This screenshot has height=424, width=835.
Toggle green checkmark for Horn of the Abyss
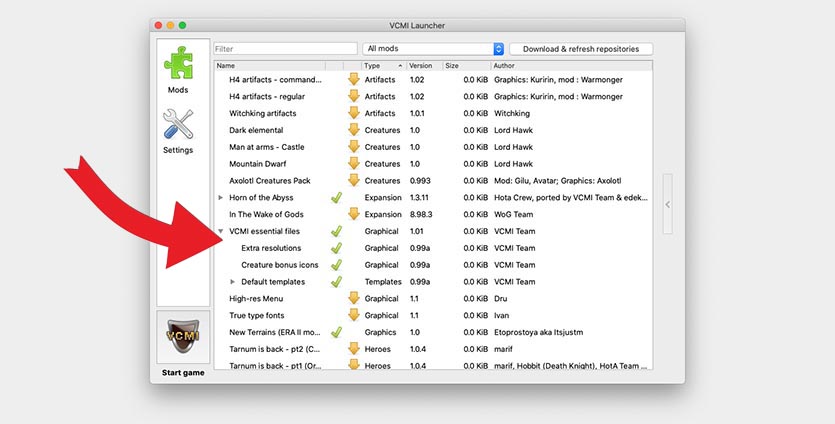(x=337, y=198)
